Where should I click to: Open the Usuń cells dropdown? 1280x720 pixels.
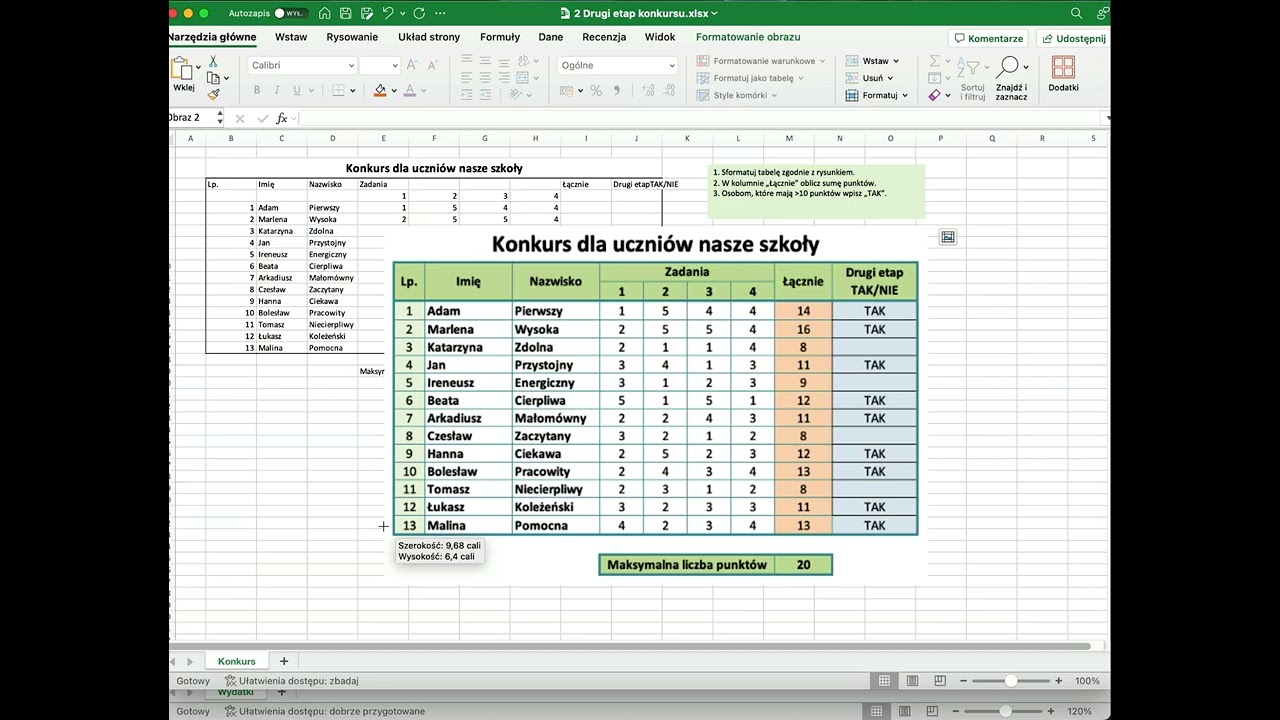point(870,78)
